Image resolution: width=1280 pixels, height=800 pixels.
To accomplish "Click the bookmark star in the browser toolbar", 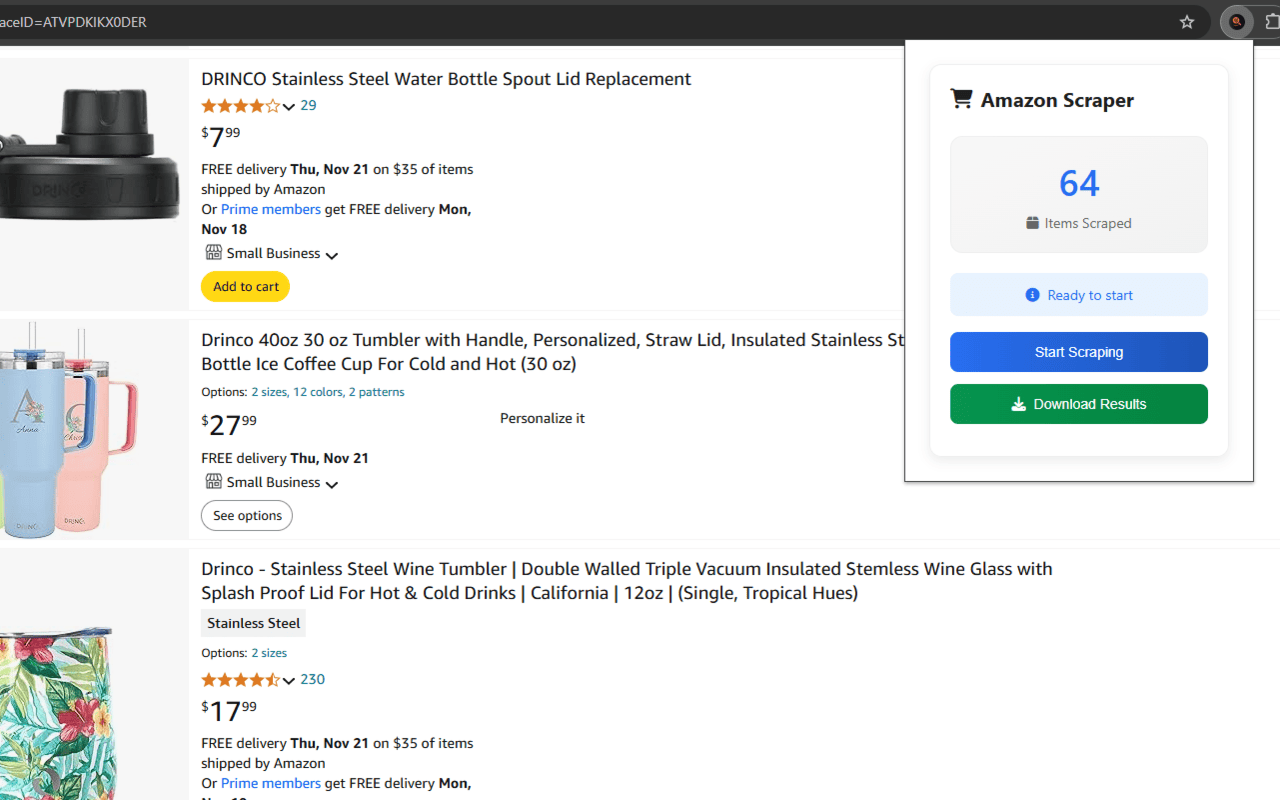I will tap(1186, 22).
